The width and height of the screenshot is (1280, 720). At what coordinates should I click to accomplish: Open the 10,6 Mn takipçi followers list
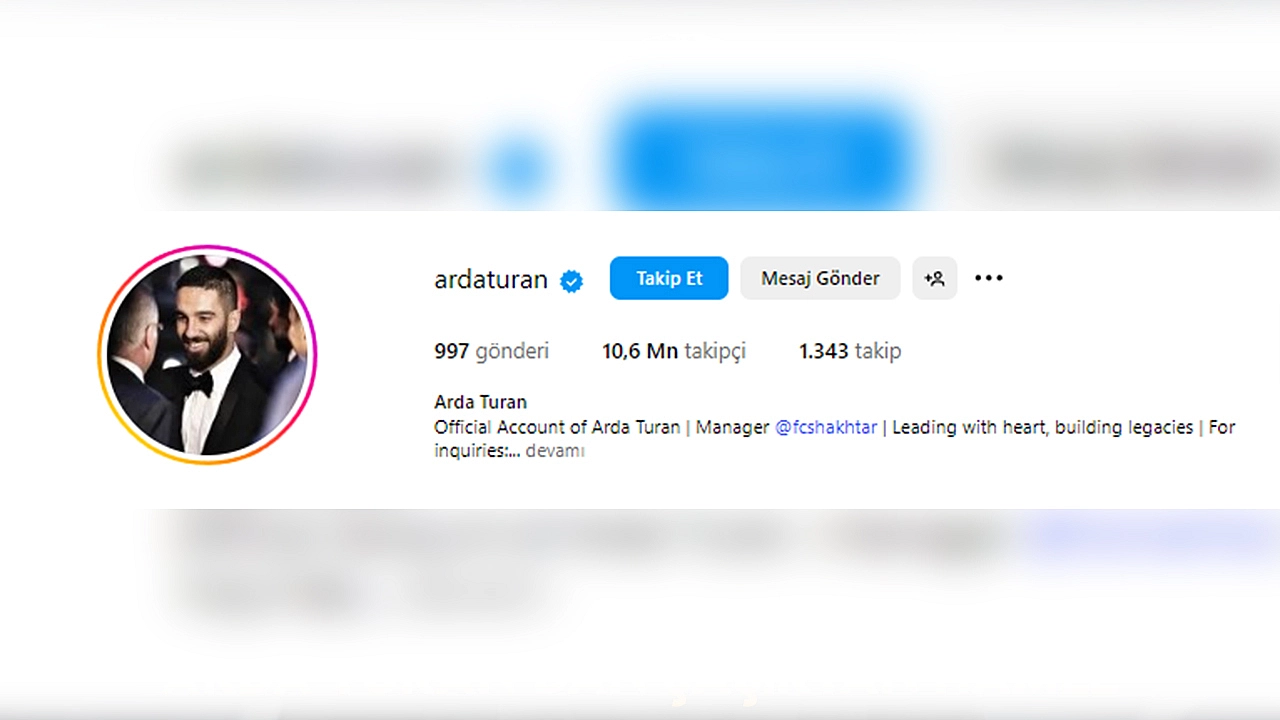pos(674,351)
